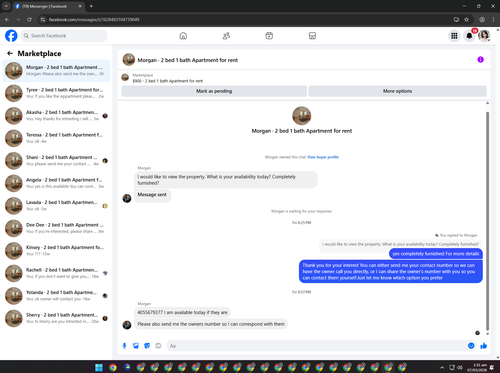
Task: Open Windows Start menu
Action: click(x=99, y=367)
